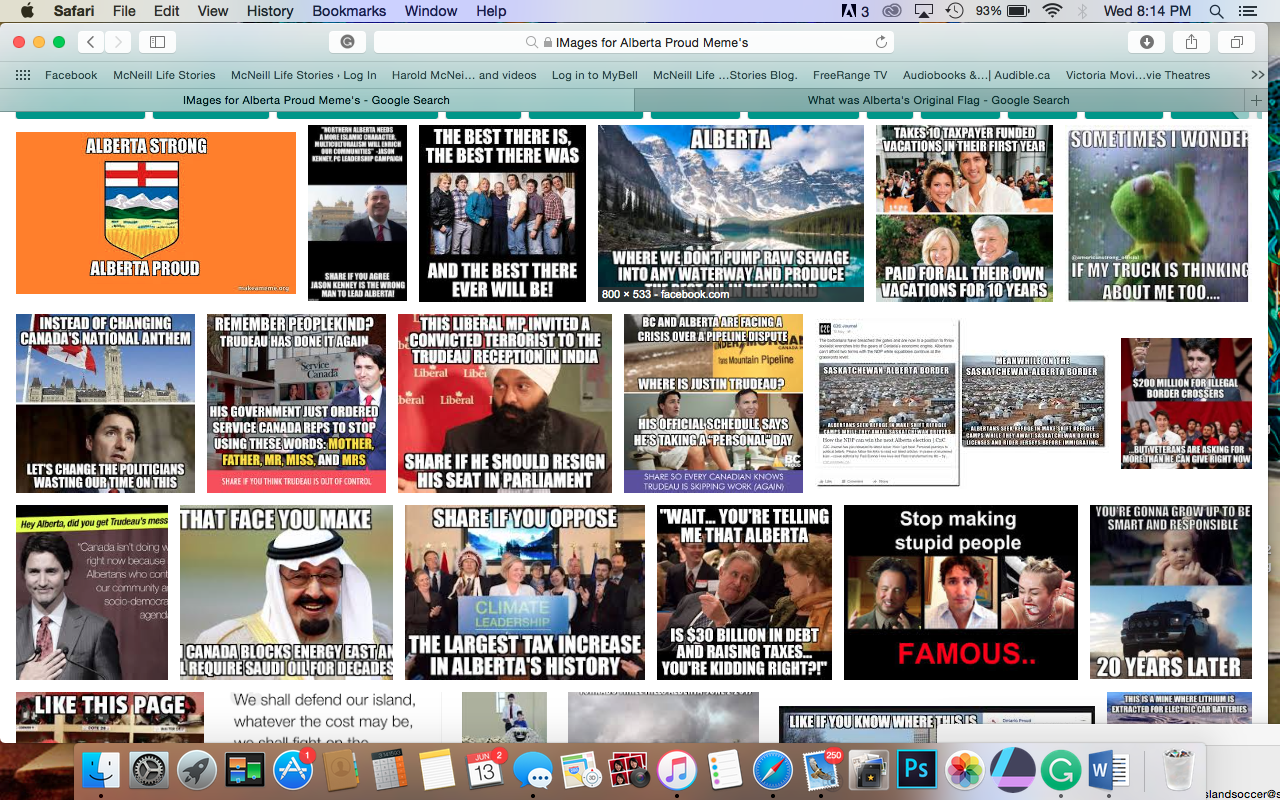Open the Help menu
The image size is (1280, 800).
pos(491,11)
